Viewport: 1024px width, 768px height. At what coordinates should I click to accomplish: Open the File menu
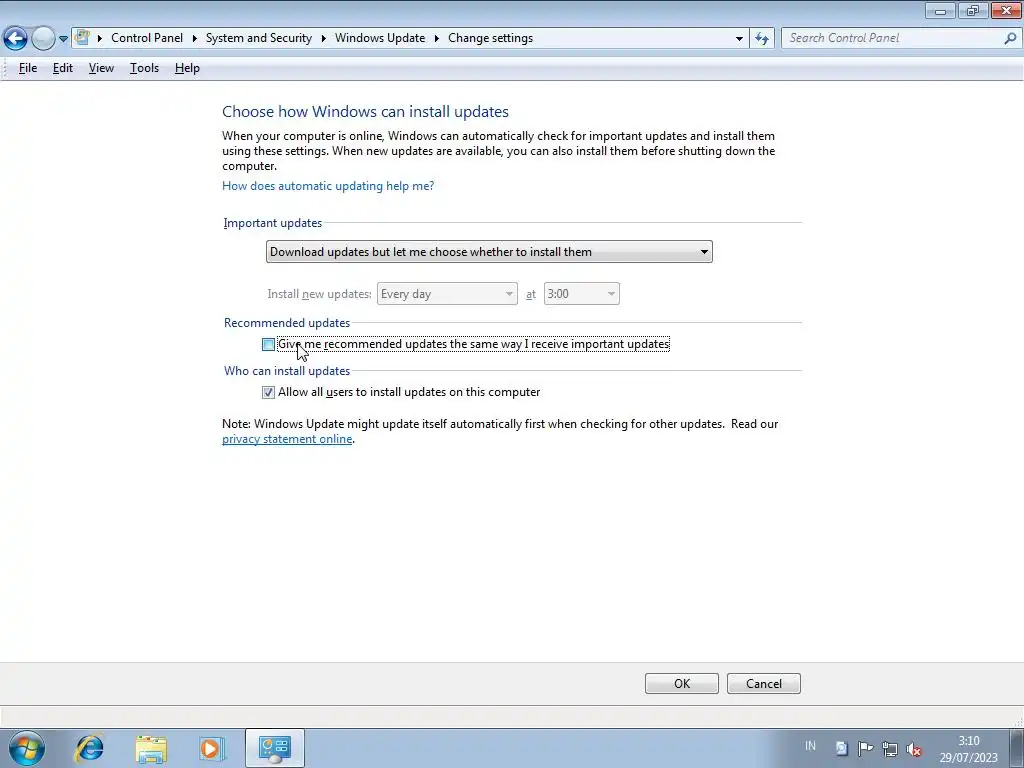(27, 68)
